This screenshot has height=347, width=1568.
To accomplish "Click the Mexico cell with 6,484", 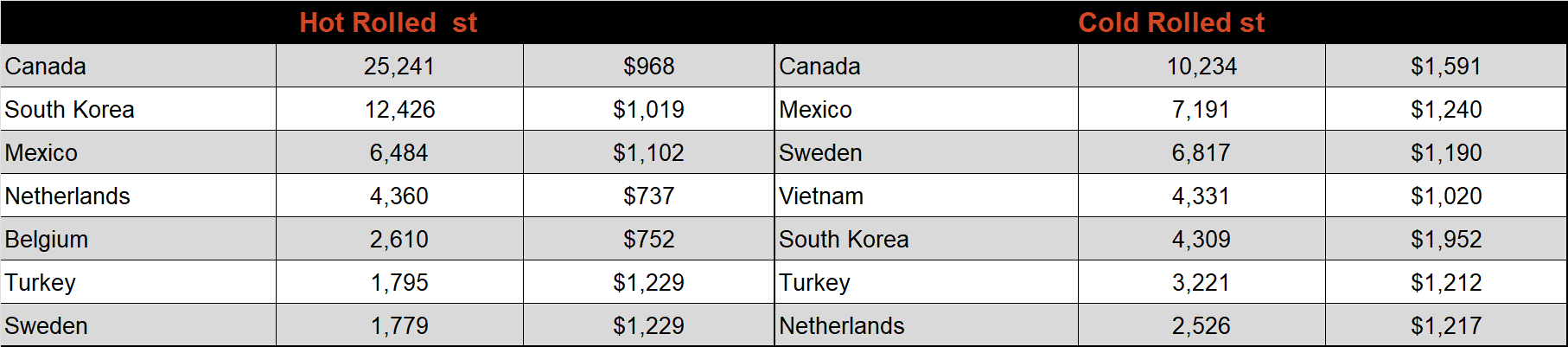I will coord(138,152).
